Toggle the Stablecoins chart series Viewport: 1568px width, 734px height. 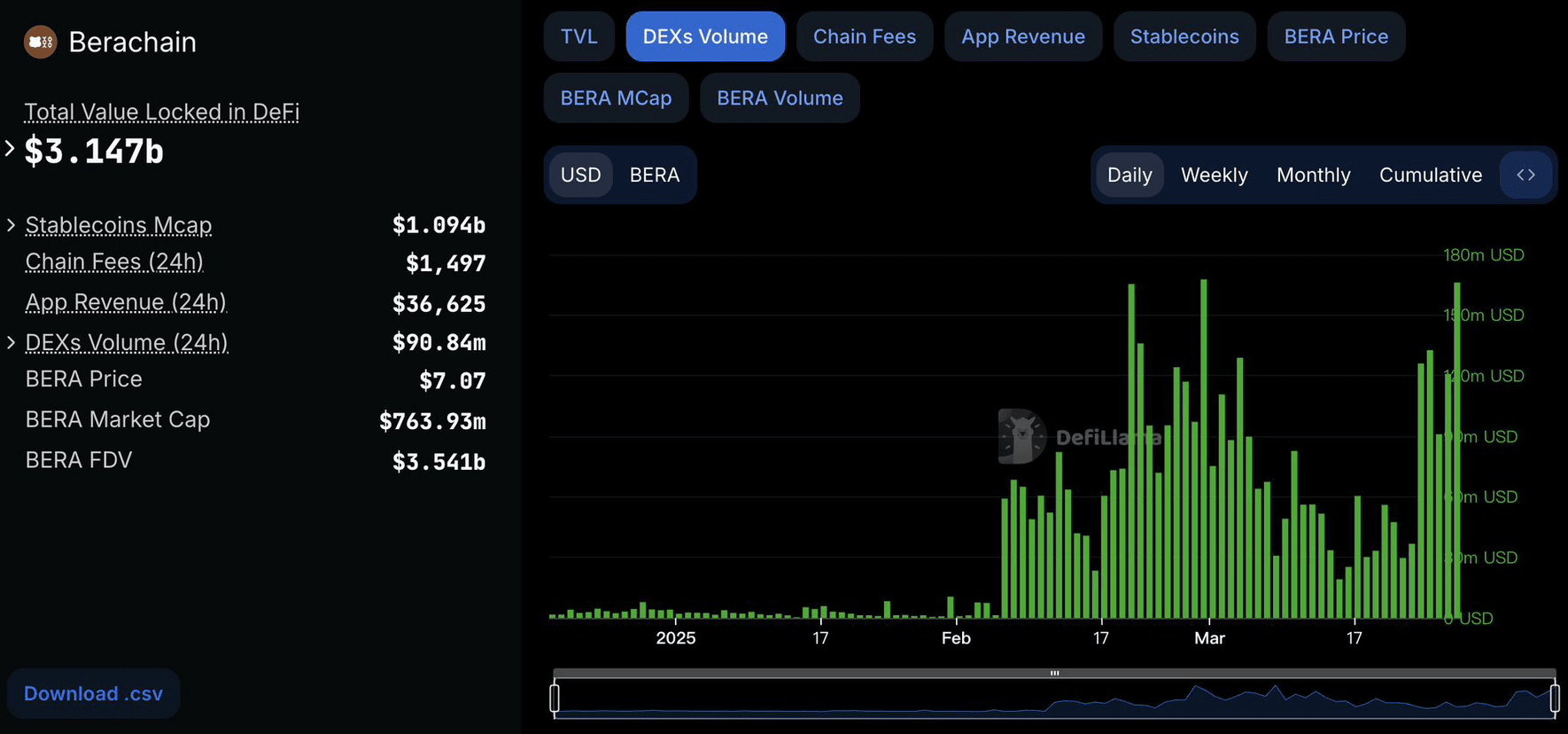tap(1184, 36)
